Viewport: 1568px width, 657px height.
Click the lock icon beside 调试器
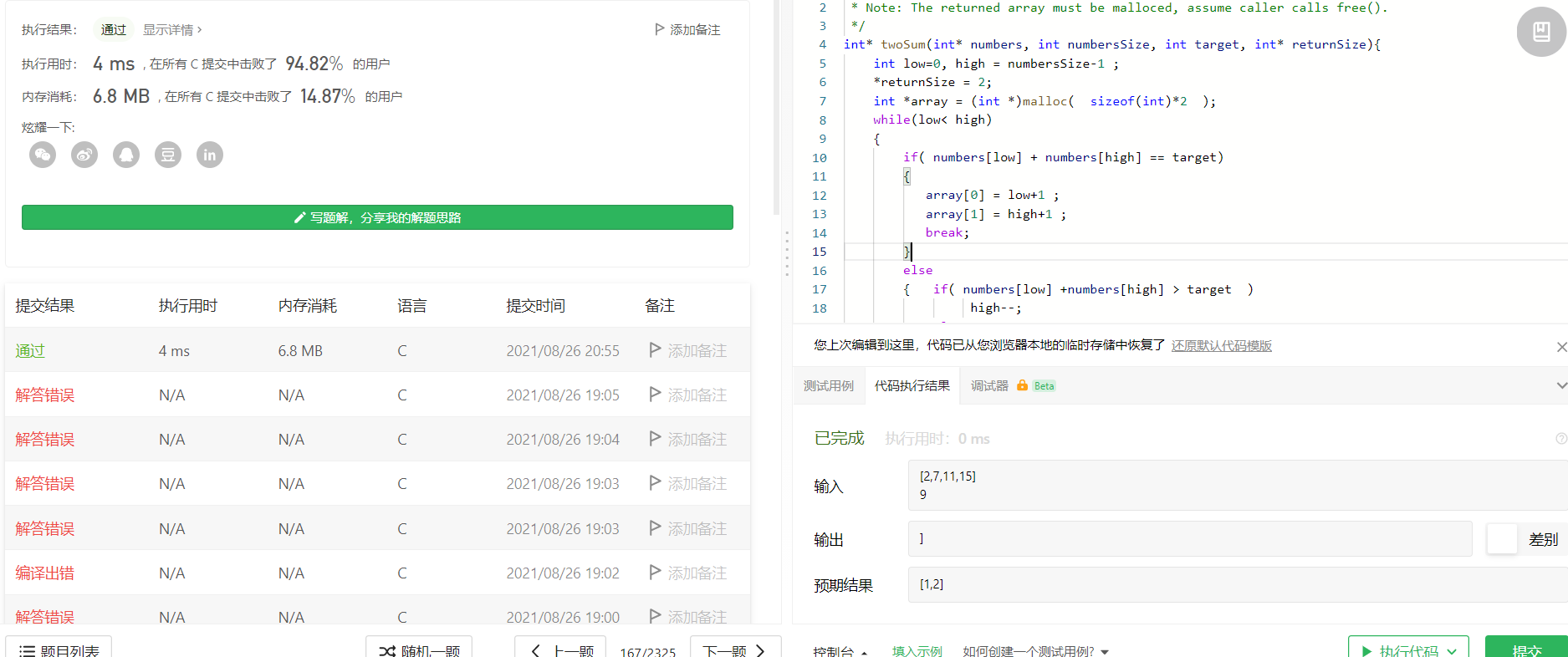(1022, 385)
